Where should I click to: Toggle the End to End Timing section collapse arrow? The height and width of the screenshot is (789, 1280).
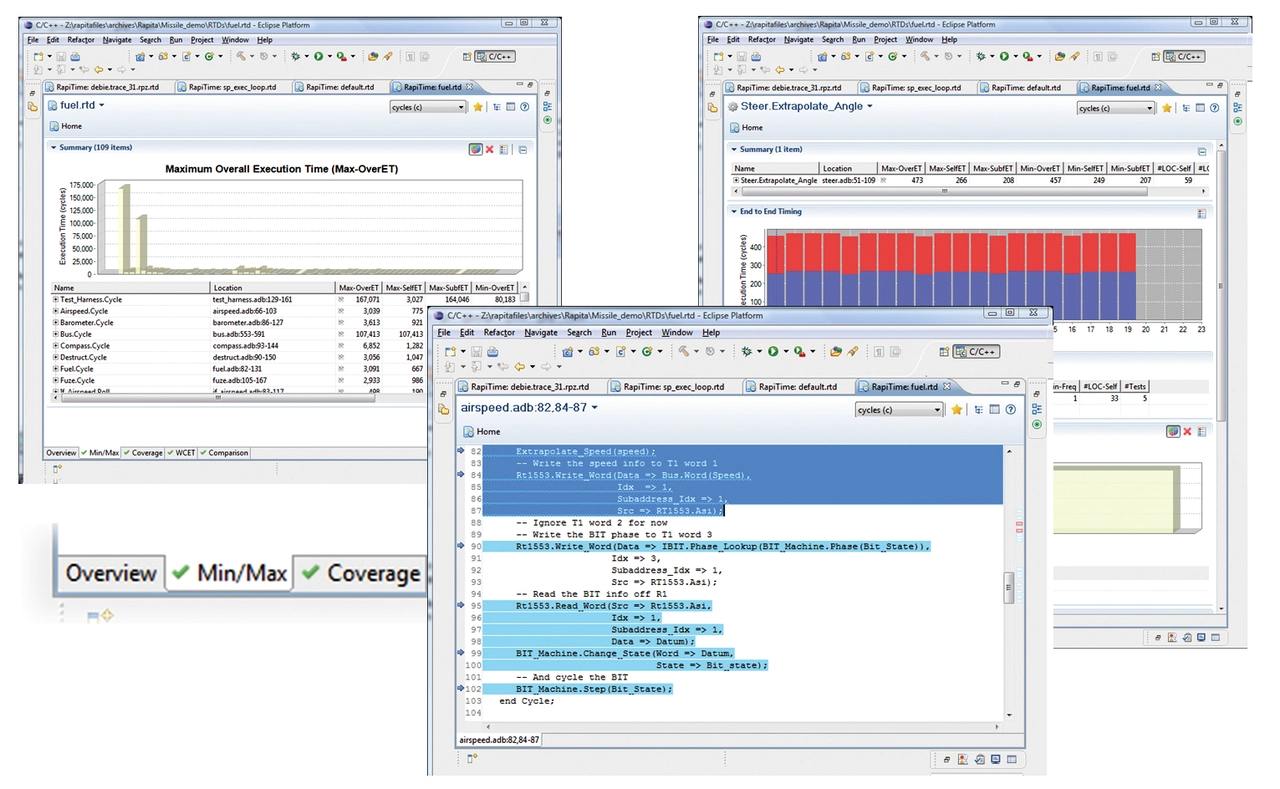(x=733, y=212)
